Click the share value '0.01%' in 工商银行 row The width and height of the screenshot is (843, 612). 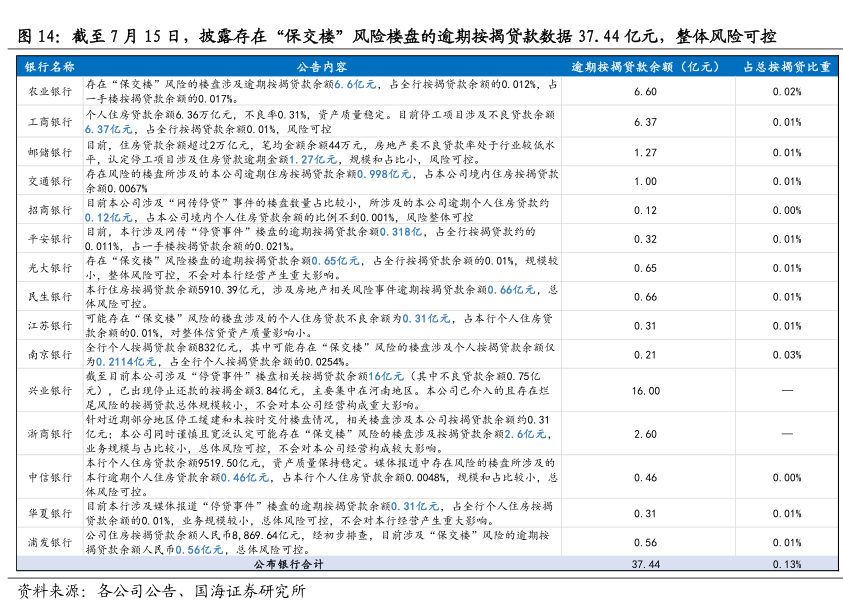[x=787, y=123]
